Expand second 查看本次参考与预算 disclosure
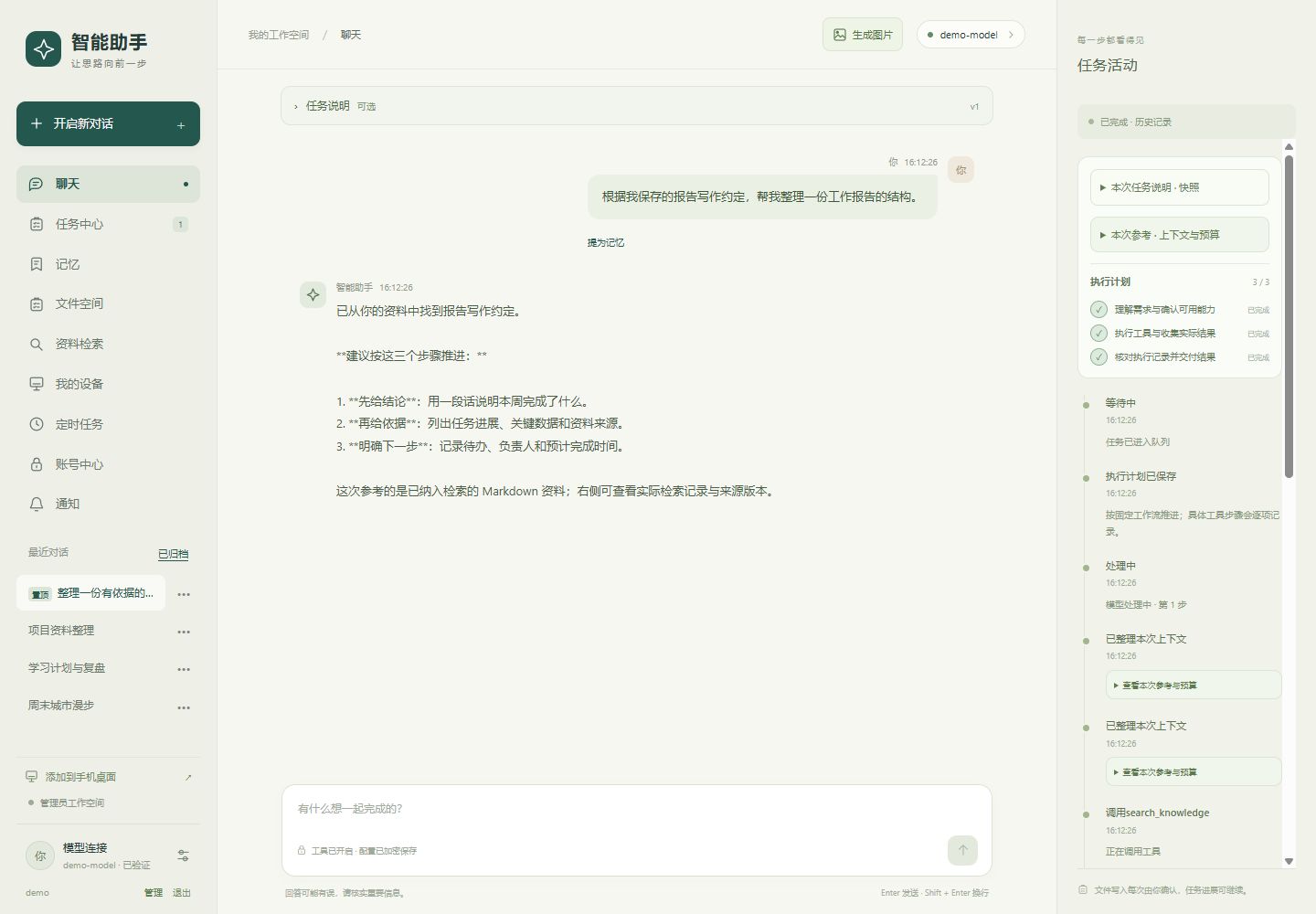This screenshot has height=914, width=1316. [1194, 772]
